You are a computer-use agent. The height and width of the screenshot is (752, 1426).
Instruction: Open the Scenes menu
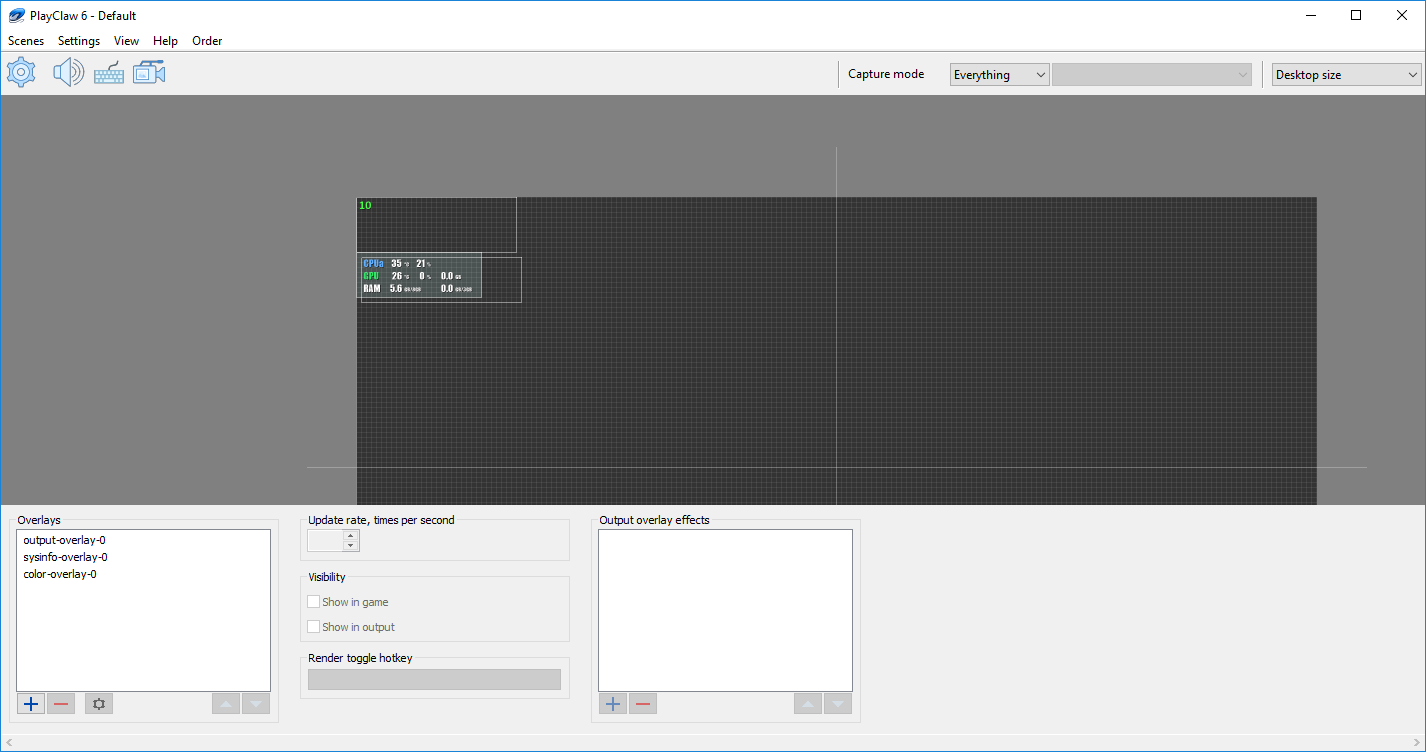[26, 41]
